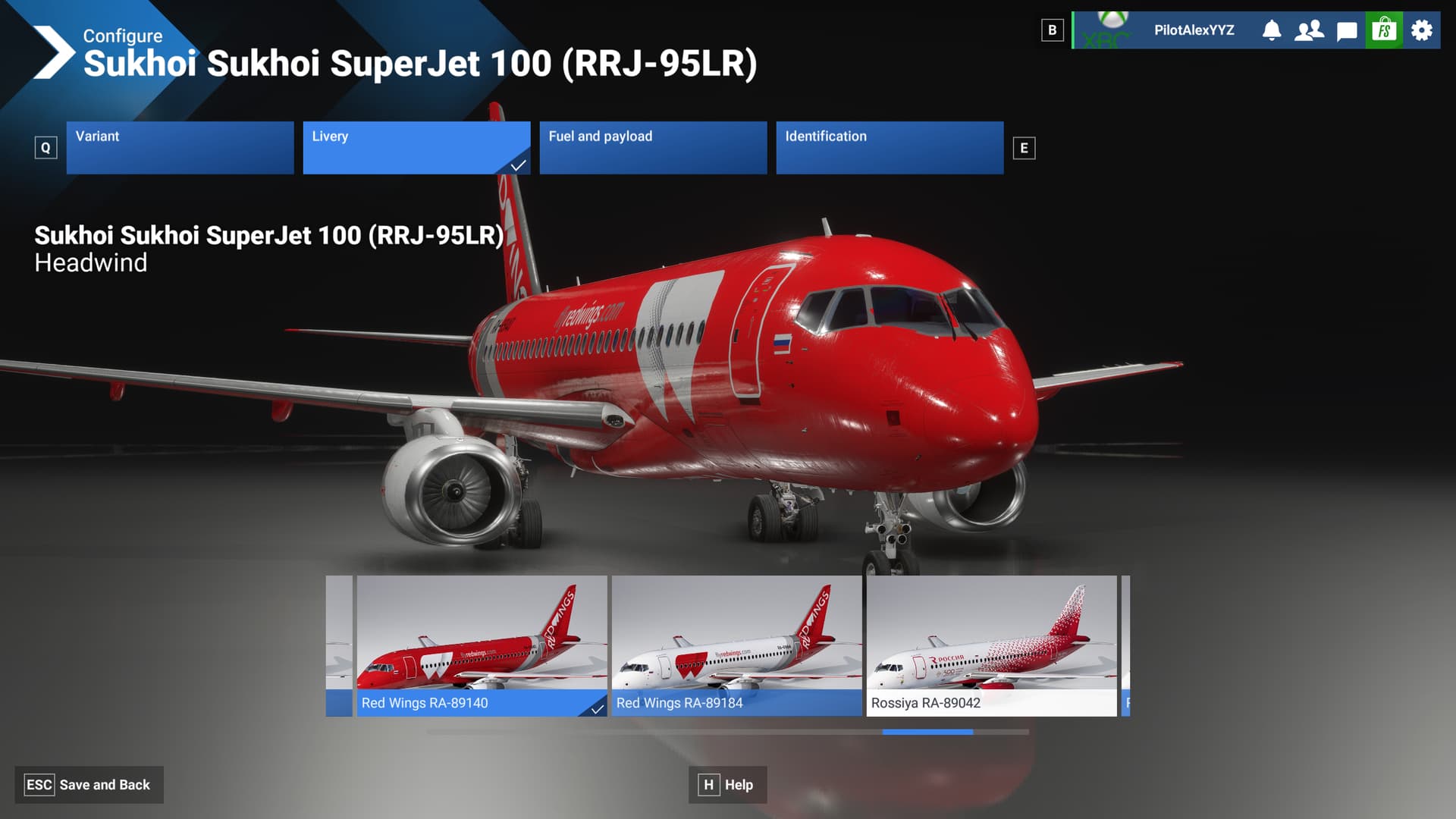
Task: Open the green Marketplace bag icon
Action: (1384, 30)
